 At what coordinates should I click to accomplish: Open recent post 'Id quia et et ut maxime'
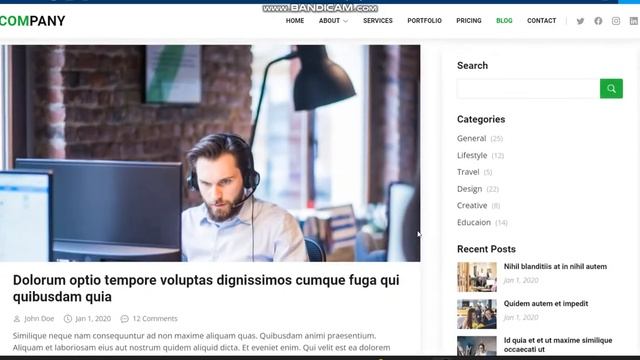tap(558, 344)
